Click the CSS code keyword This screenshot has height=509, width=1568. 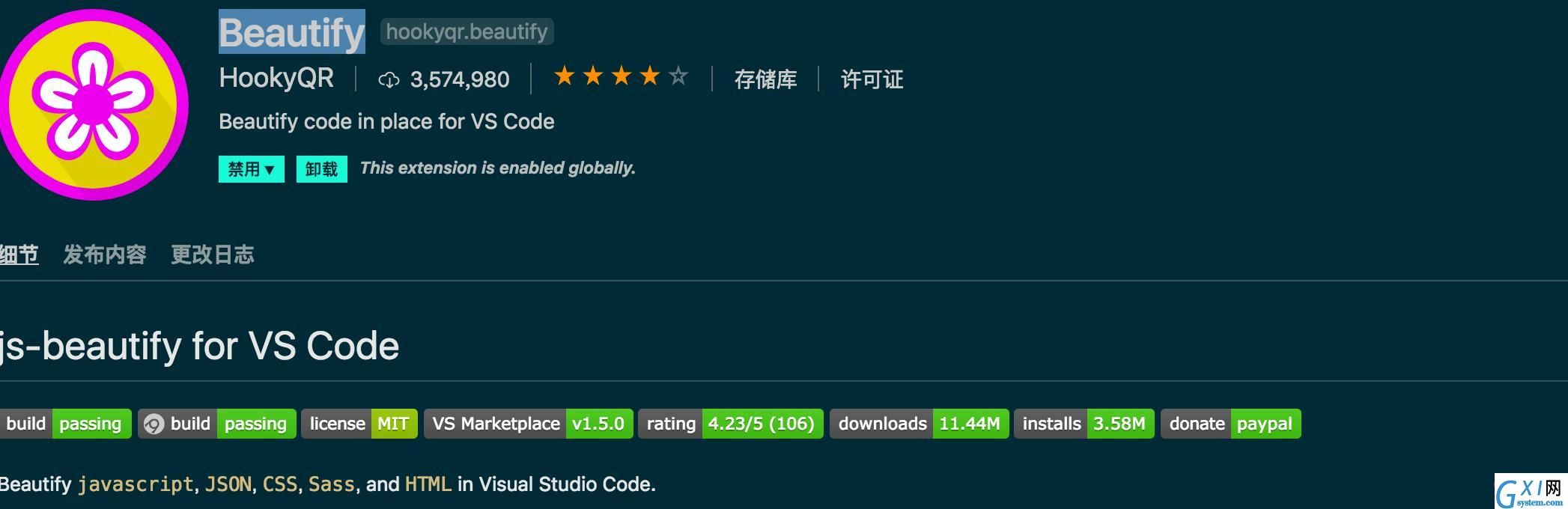tap(280, 484)
